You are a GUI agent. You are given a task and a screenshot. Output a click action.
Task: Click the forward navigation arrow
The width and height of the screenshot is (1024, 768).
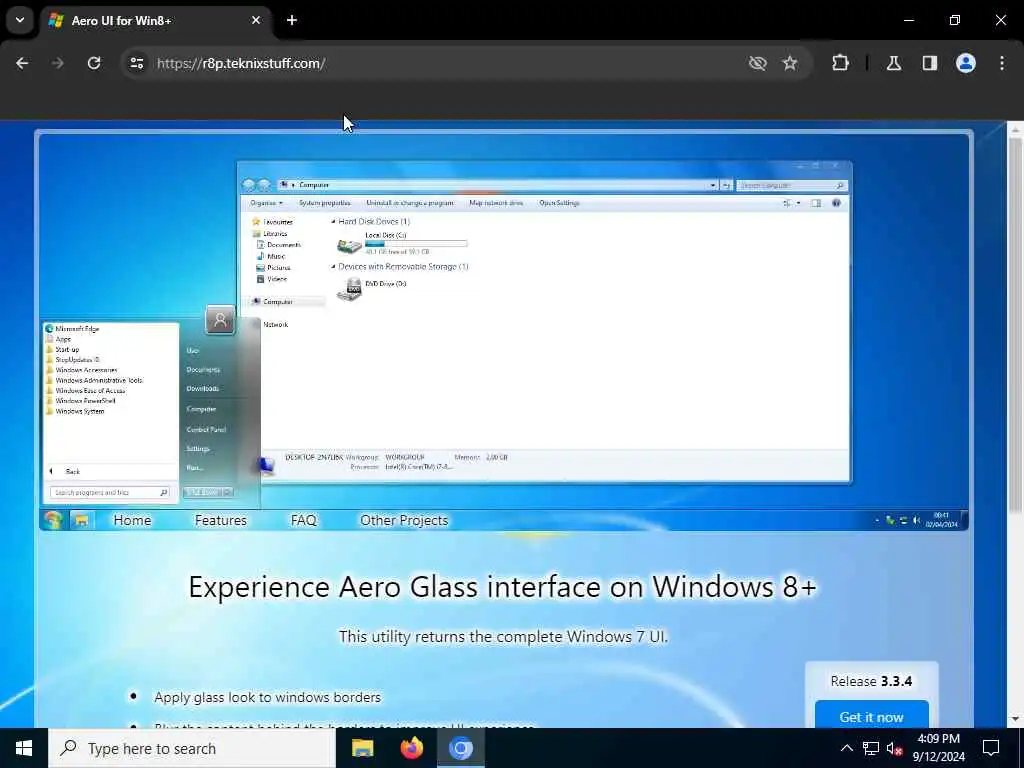pos(57,63)
